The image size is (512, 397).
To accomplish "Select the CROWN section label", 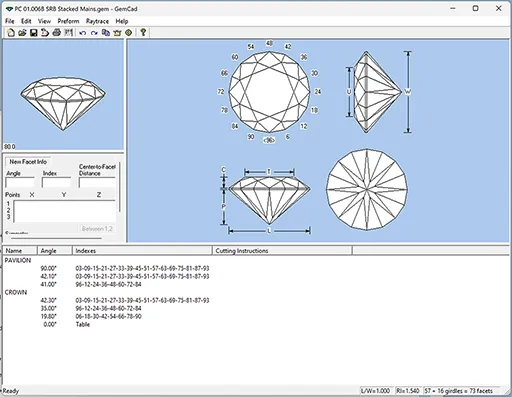I will pyautogui.click(x=16, y=292).
